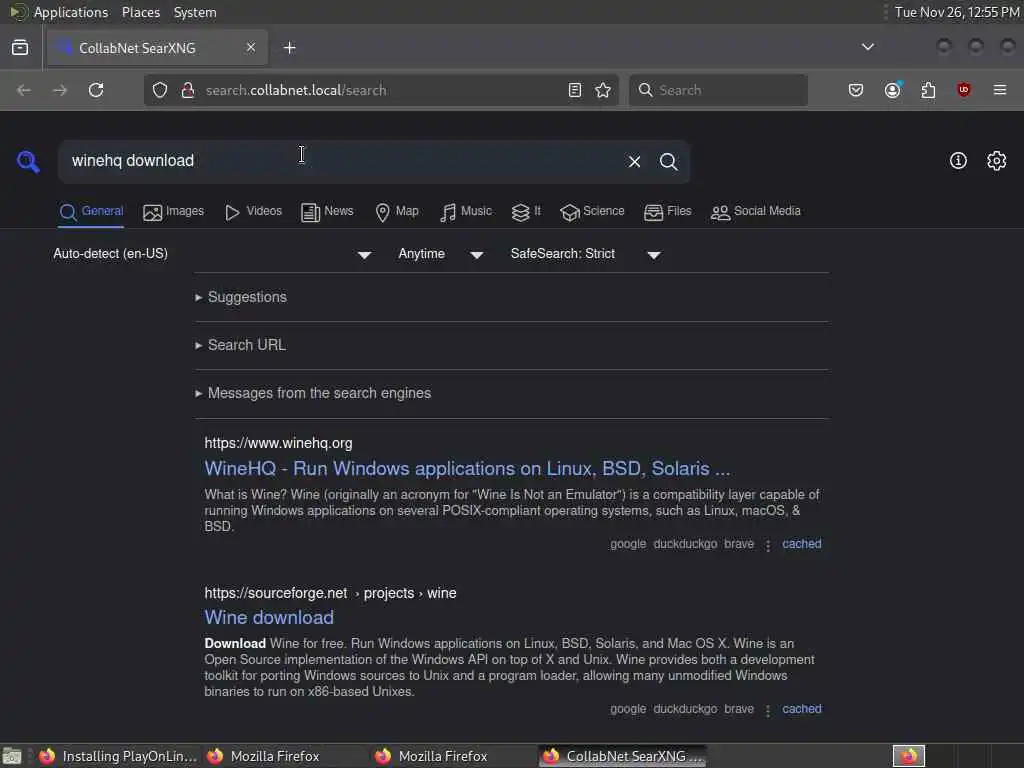Open Firefox hamburger menu

[x=1000, y=90]
